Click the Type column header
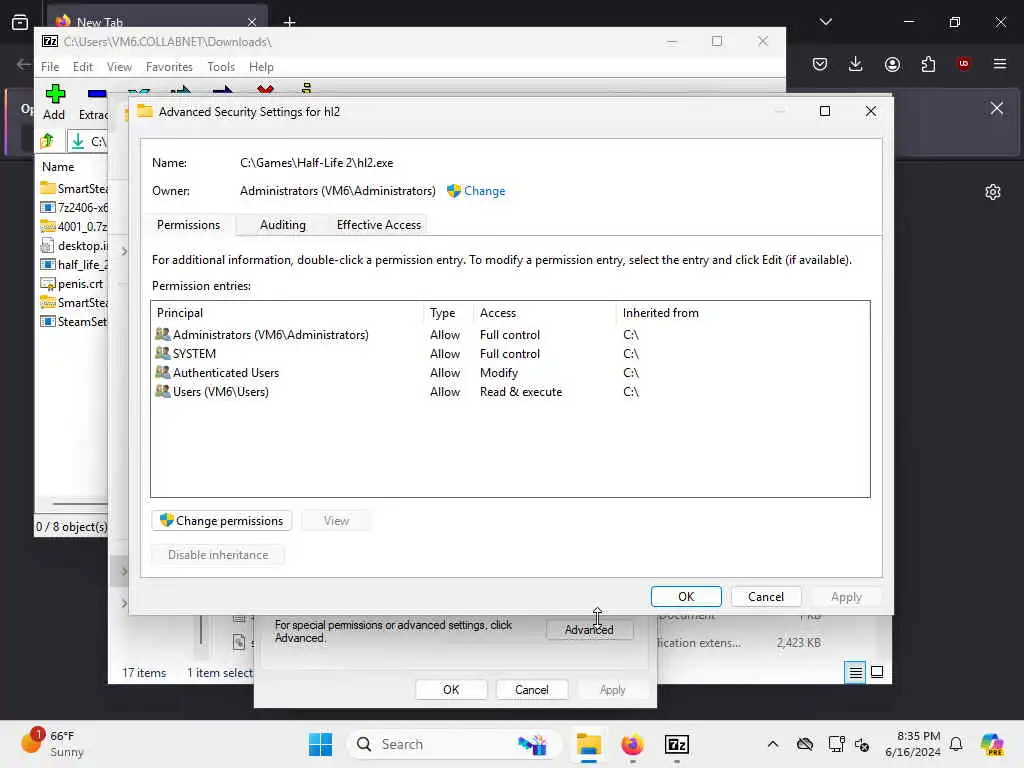This screenshot has width=1024, height=768. click(449, 313)
